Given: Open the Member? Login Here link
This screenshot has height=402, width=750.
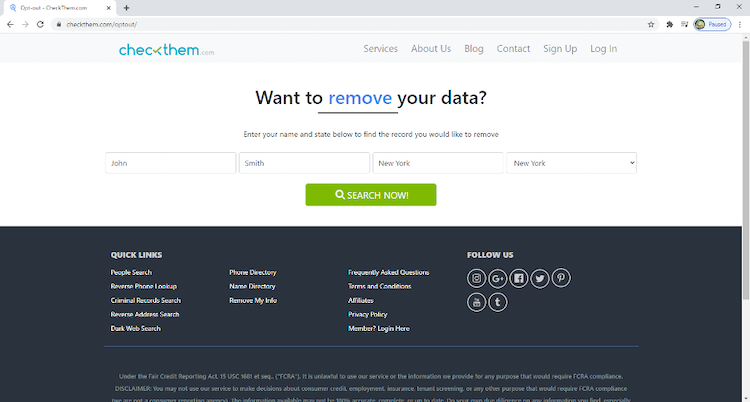Looking at the screenshot, I should 379,328.
